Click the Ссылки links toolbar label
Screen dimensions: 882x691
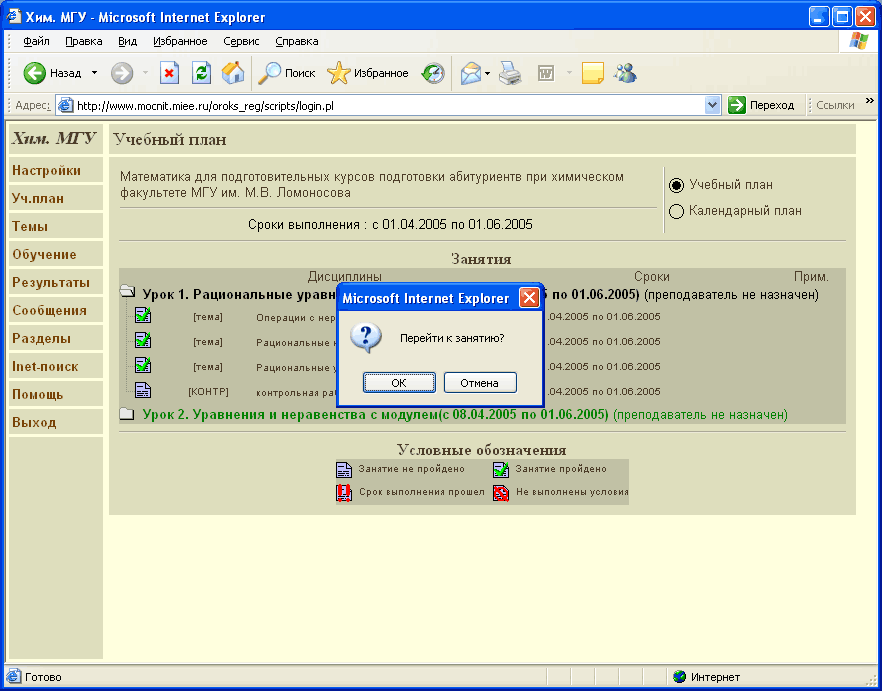835,105
